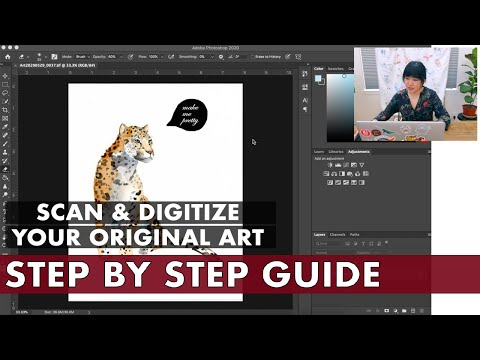480x360 pixels.
Task: Open the Mode dropdown showing Brush
Action: 82,57
